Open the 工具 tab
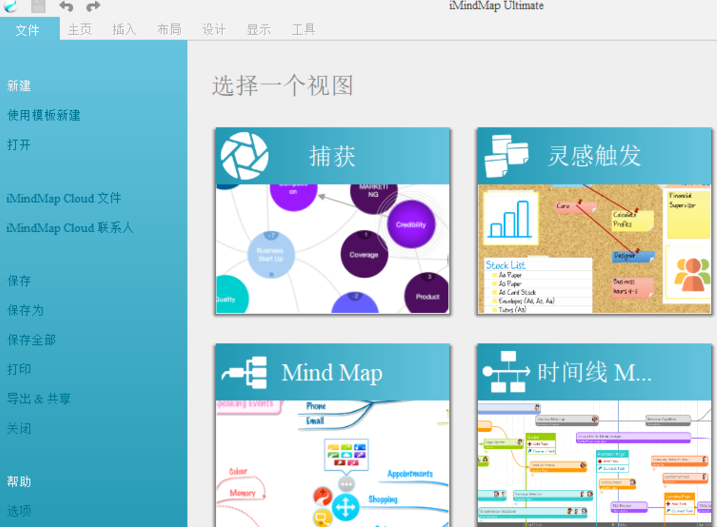The height and width of the screenshot is (527, 717). point(304,30)
